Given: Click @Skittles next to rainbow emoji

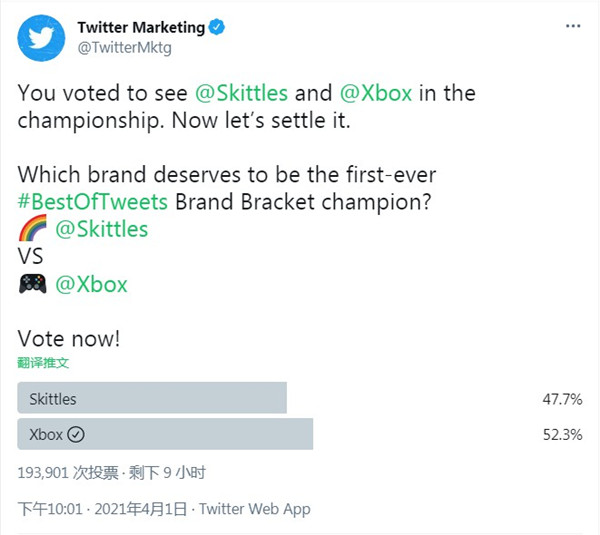Looking at the screenshot, I should (101, 229).
